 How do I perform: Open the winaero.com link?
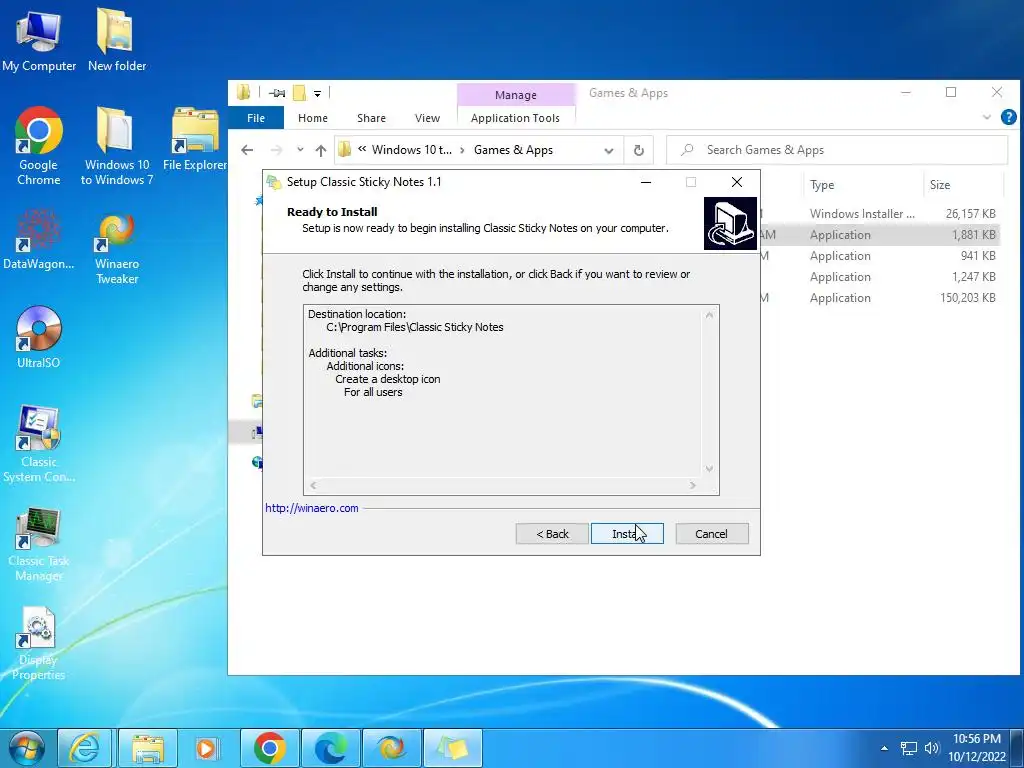pos(312,508)
